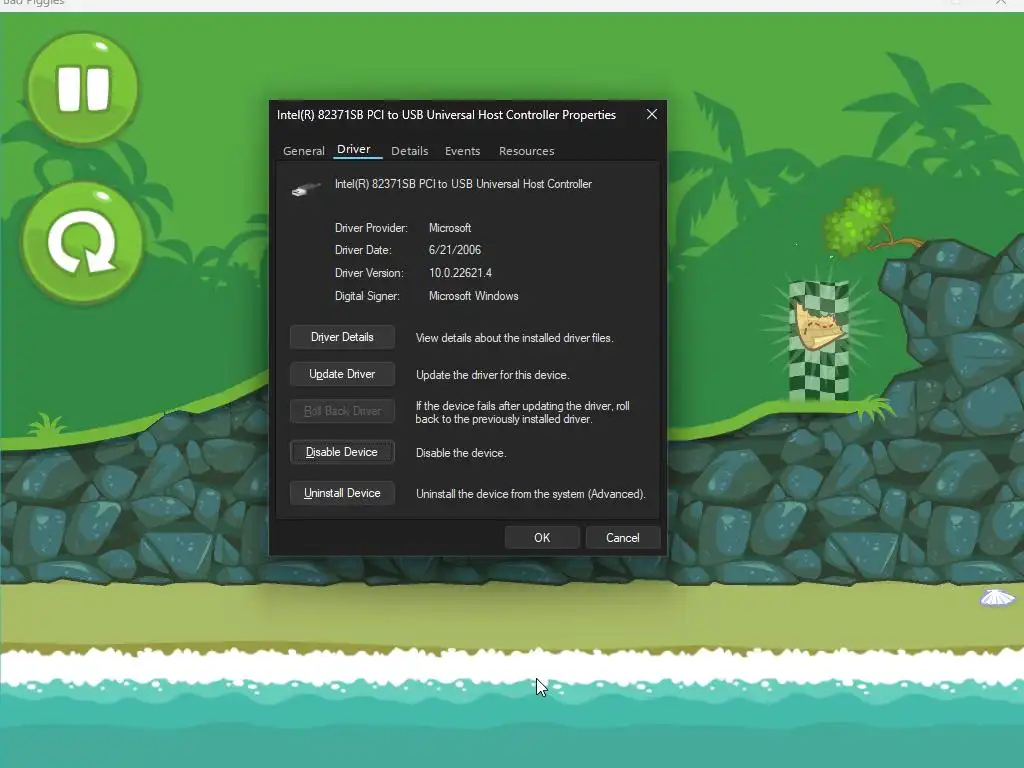Click the 'Driver Date:' label
Viewport: 1024px width, 768px height.
[363, 250]
